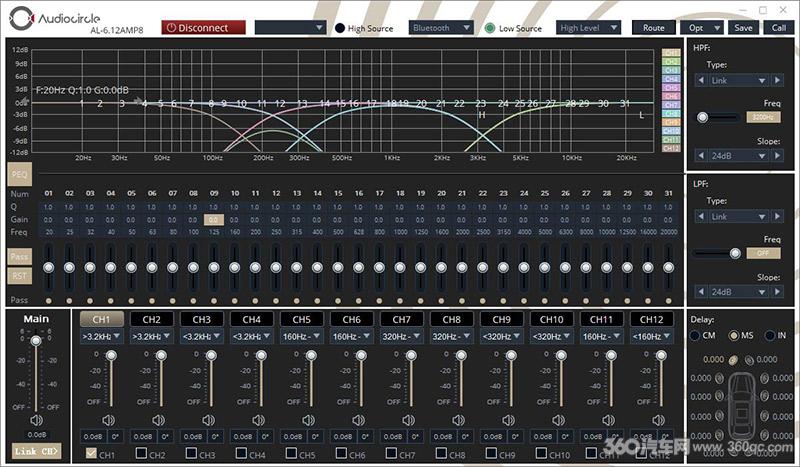Select the CH10 channel tab
The height and width of the screenshot is (467, 800).
click(x=552, y=319)
